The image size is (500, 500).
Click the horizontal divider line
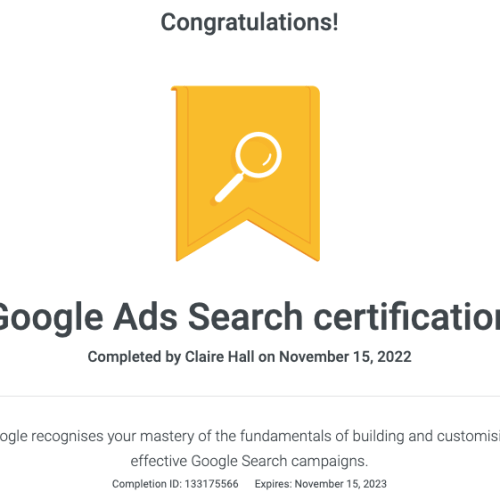pyautogui.click(x=250, y=396)
